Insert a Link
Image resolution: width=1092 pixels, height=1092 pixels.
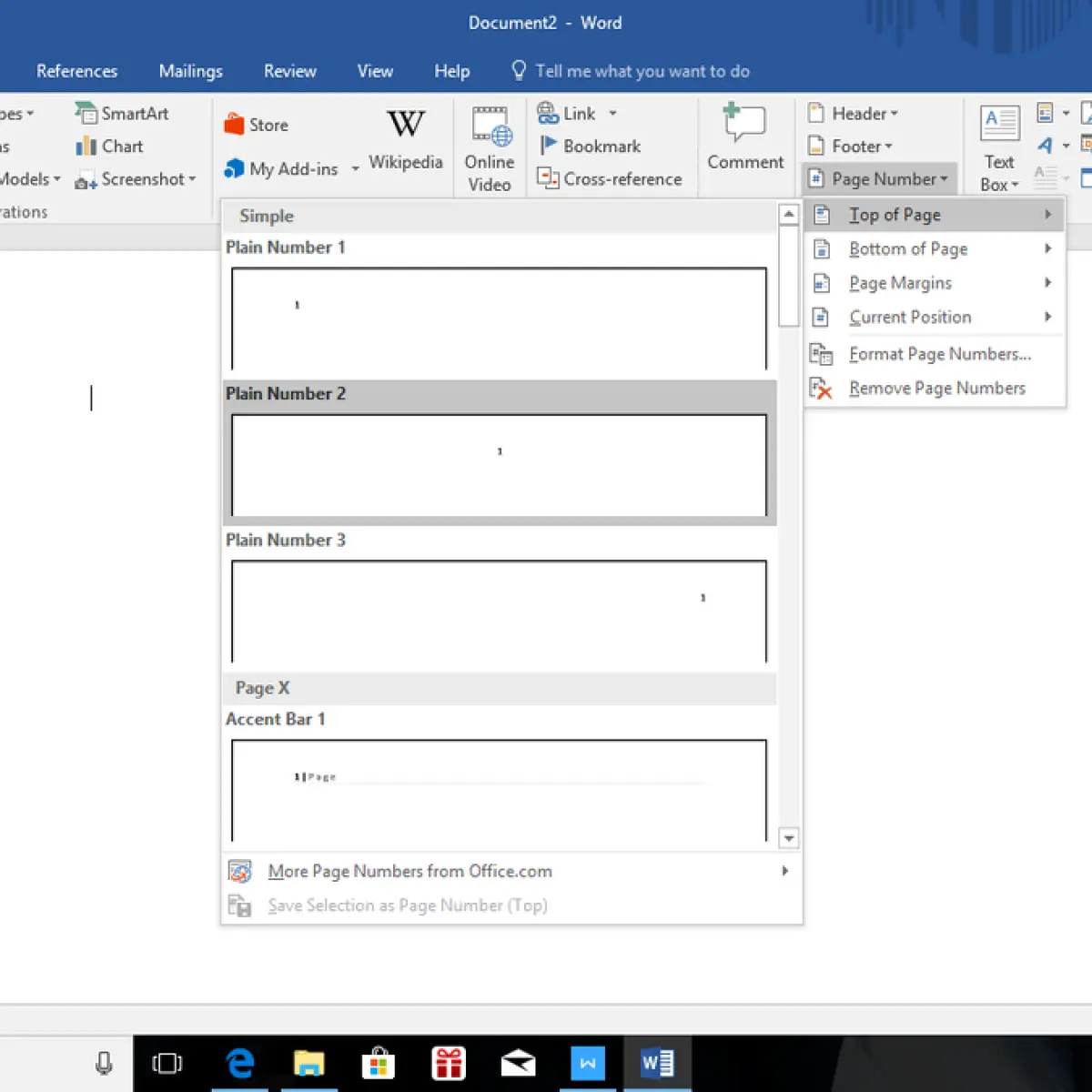(566, 114)
